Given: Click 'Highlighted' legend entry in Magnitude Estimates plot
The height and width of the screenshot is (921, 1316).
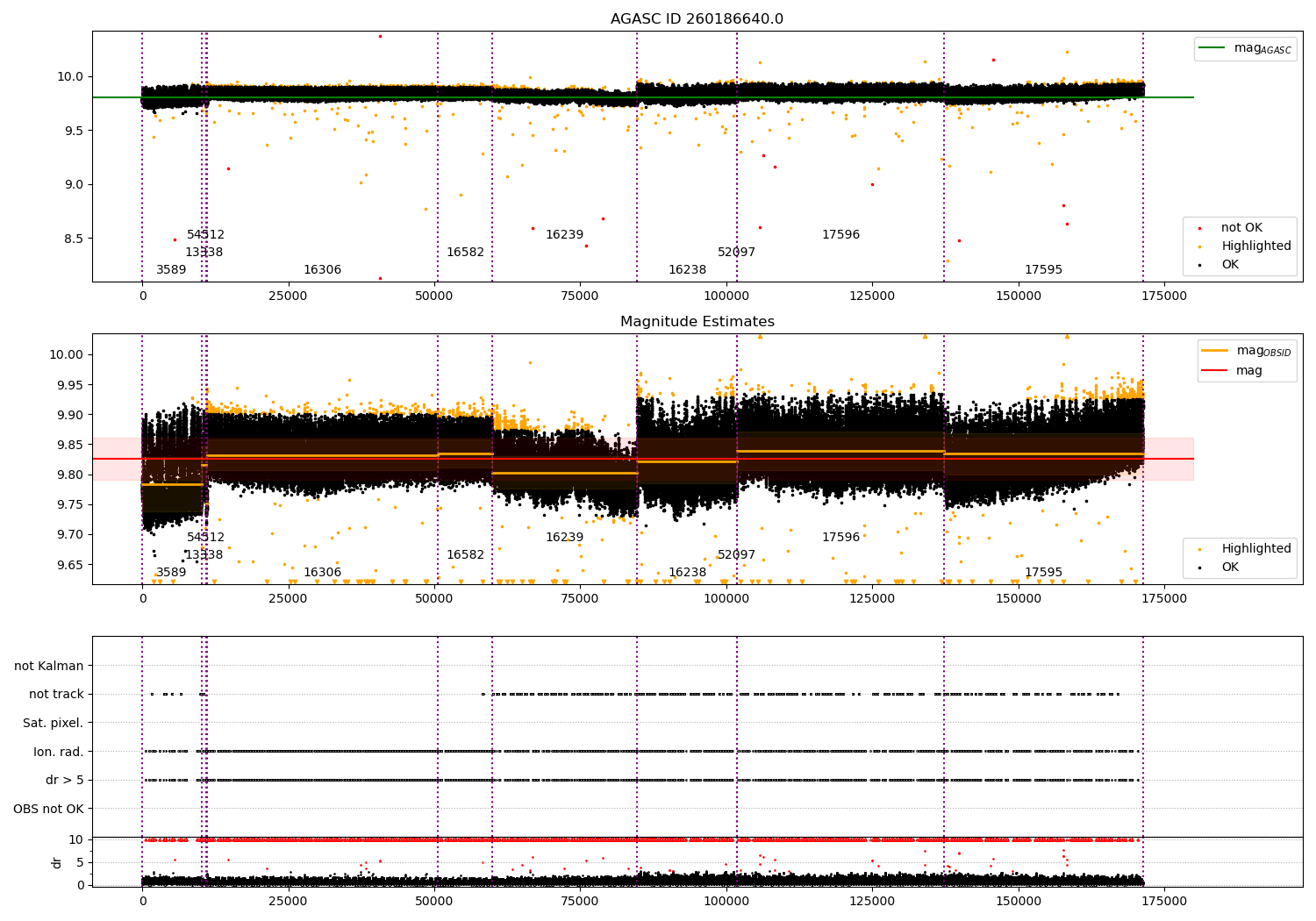Looking at the screenshot, I should 1255,549.
